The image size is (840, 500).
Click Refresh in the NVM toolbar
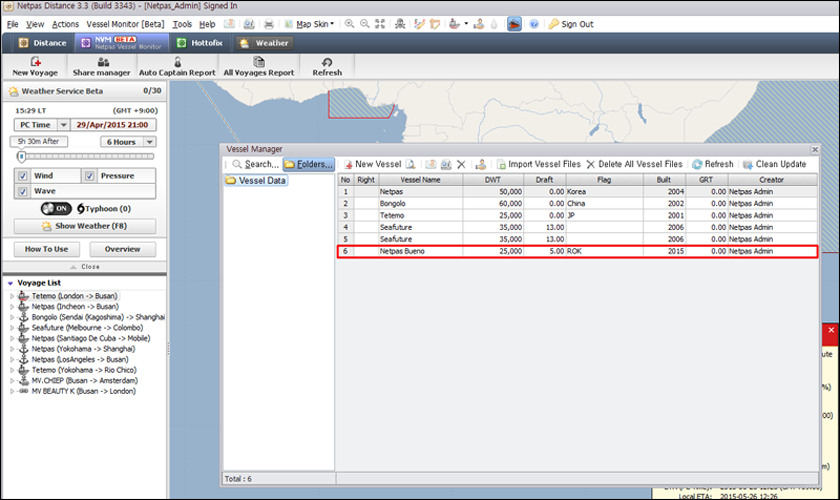pyautogui.click(x=327, y=66)
